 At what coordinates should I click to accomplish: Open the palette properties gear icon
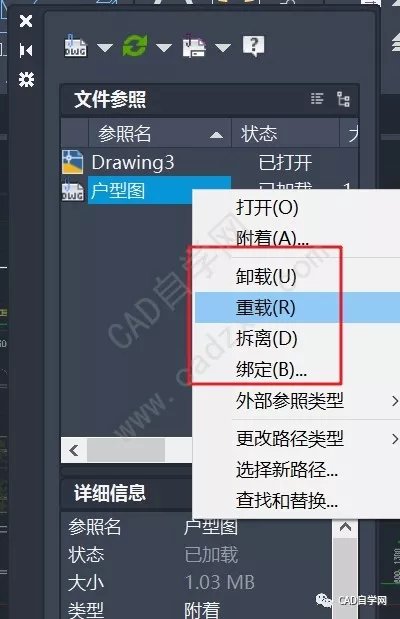(26, 79)
